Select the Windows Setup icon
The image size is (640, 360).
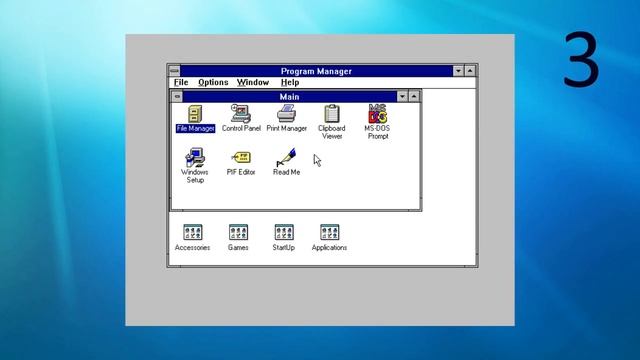pyautogui.click(x=195, y=158)
